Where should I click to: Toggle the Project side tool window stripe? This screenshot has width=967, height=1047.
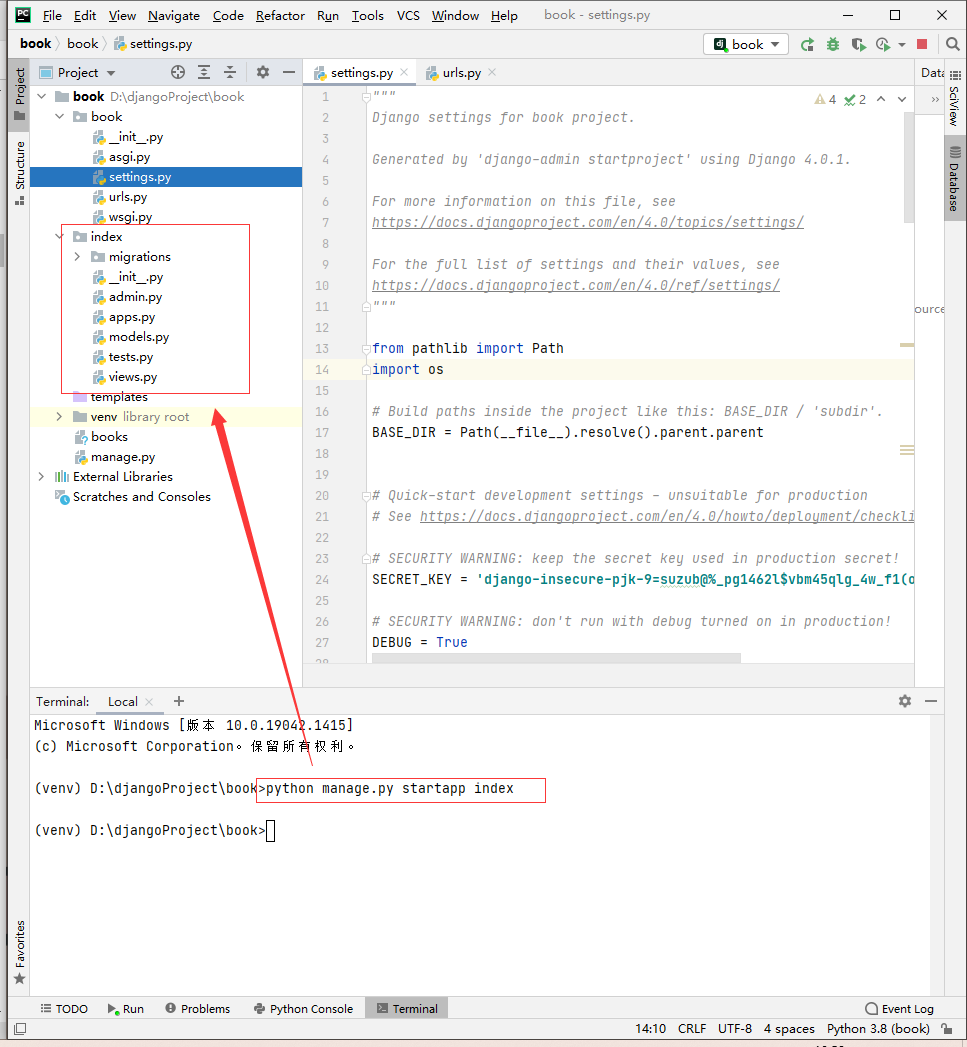point(19,93)
